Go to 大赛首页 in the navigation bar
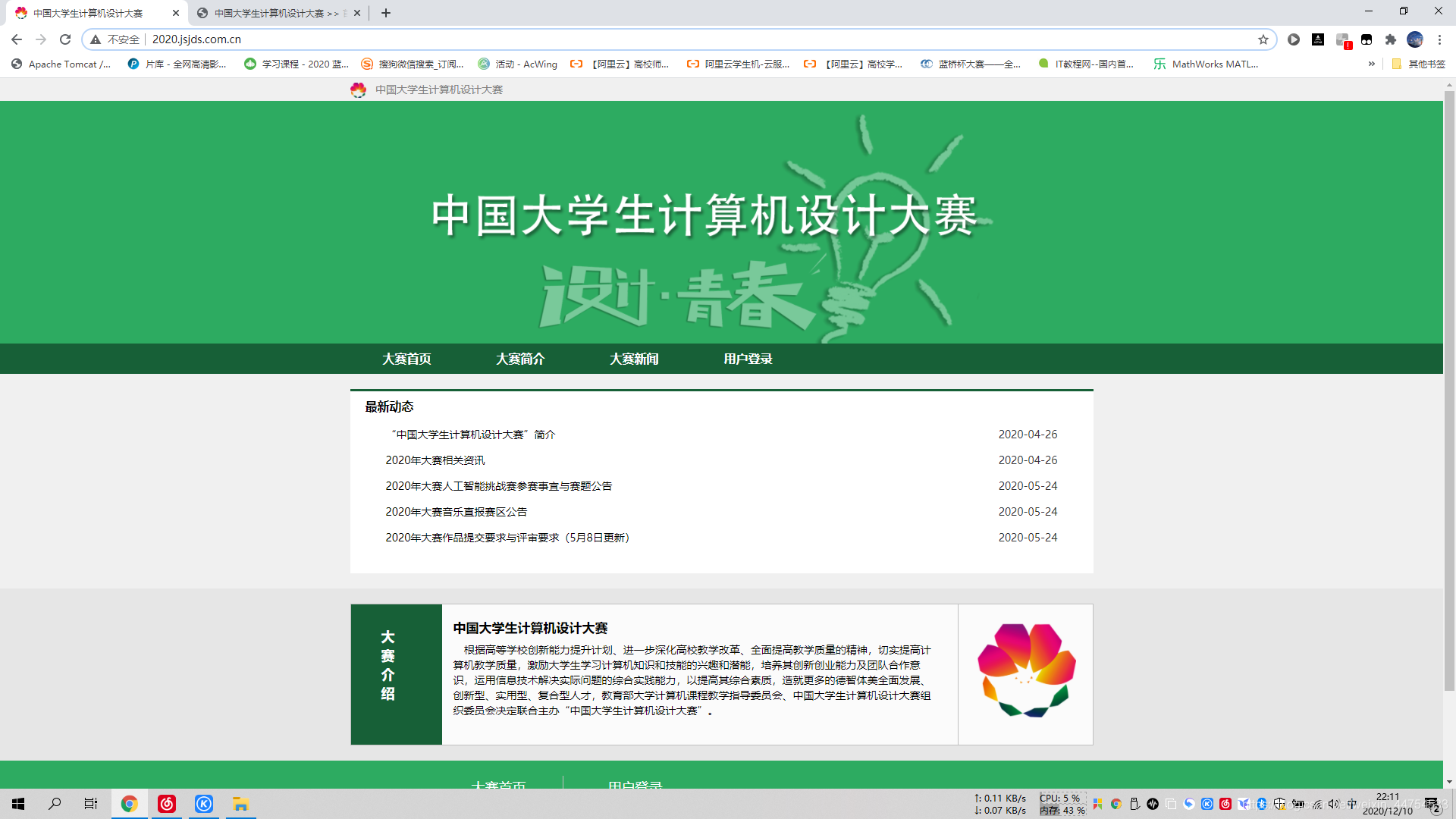Viewport: 1456px width, 819px height. (x=406, y=359)
